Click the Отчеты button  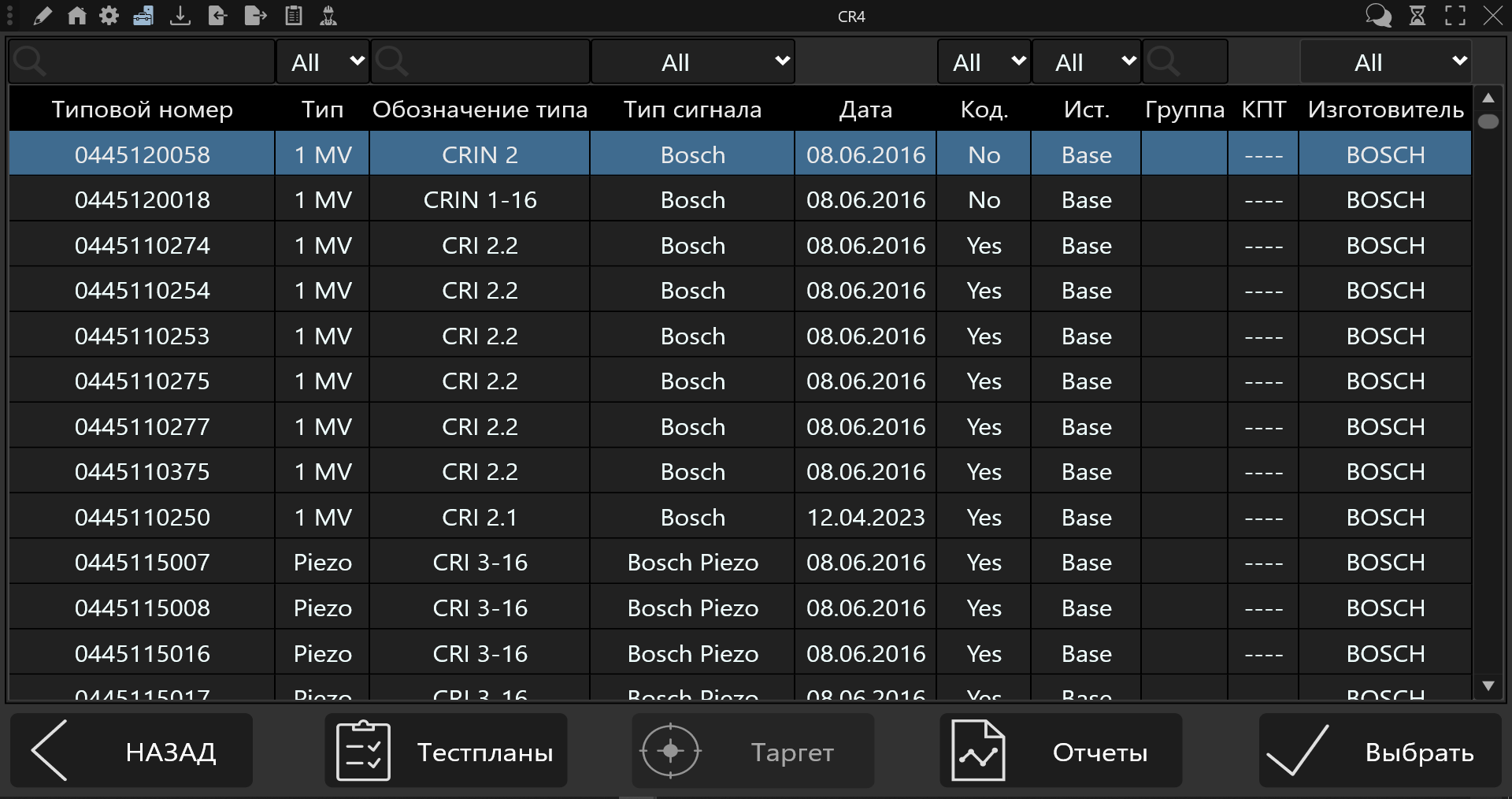click(x=1061, y=751)
